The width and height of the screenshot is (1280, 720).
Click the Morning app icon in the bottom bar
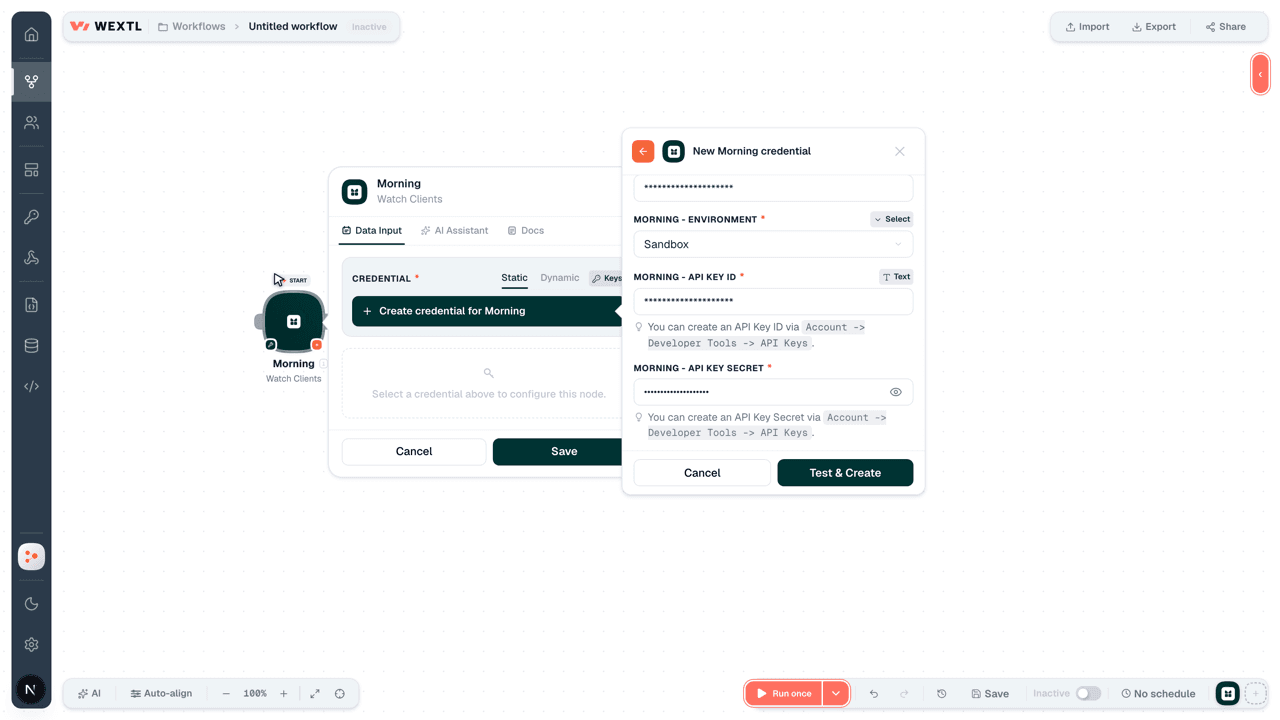click(1228, 694)
